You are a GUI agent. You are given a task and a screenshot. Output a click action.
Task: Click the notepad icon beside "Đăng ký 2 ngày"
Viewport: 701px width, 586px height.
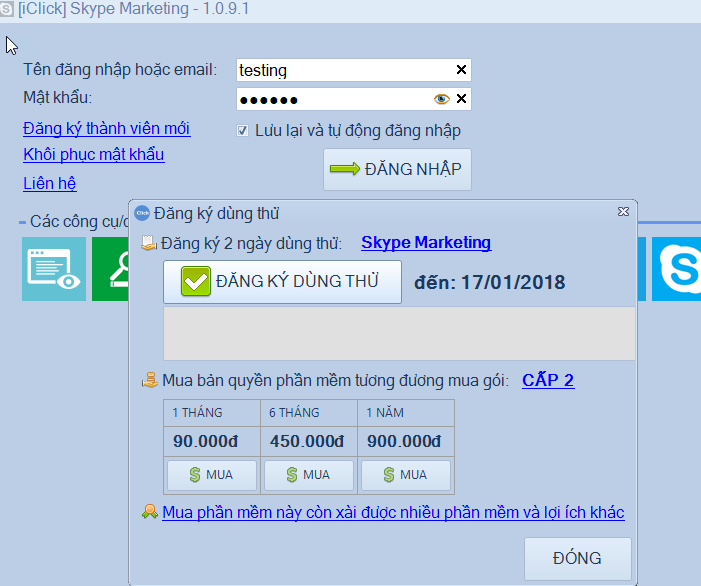tap(148, 243)
